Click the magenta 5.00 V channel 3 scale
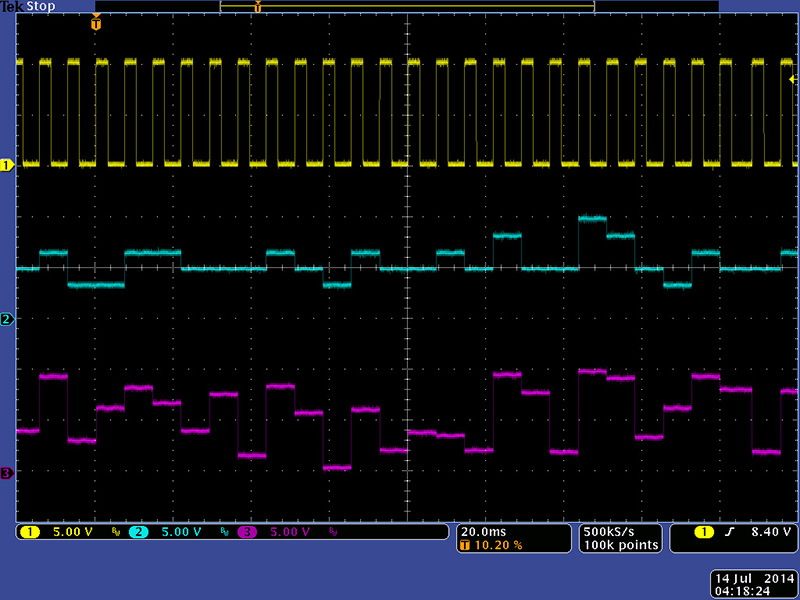 (x=290, y=532)
